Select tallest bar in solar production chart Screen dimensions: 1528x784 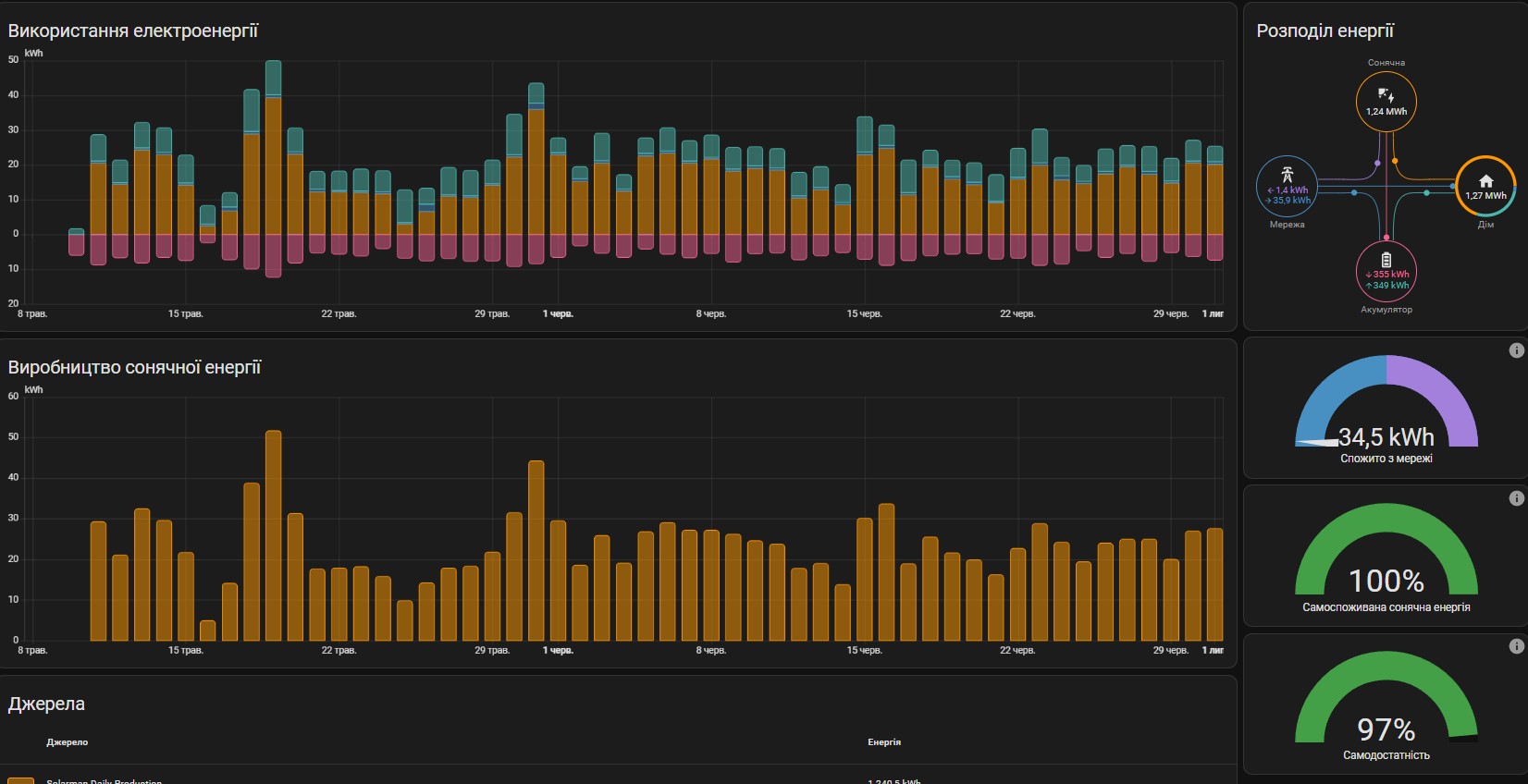[x=273, y=534]
